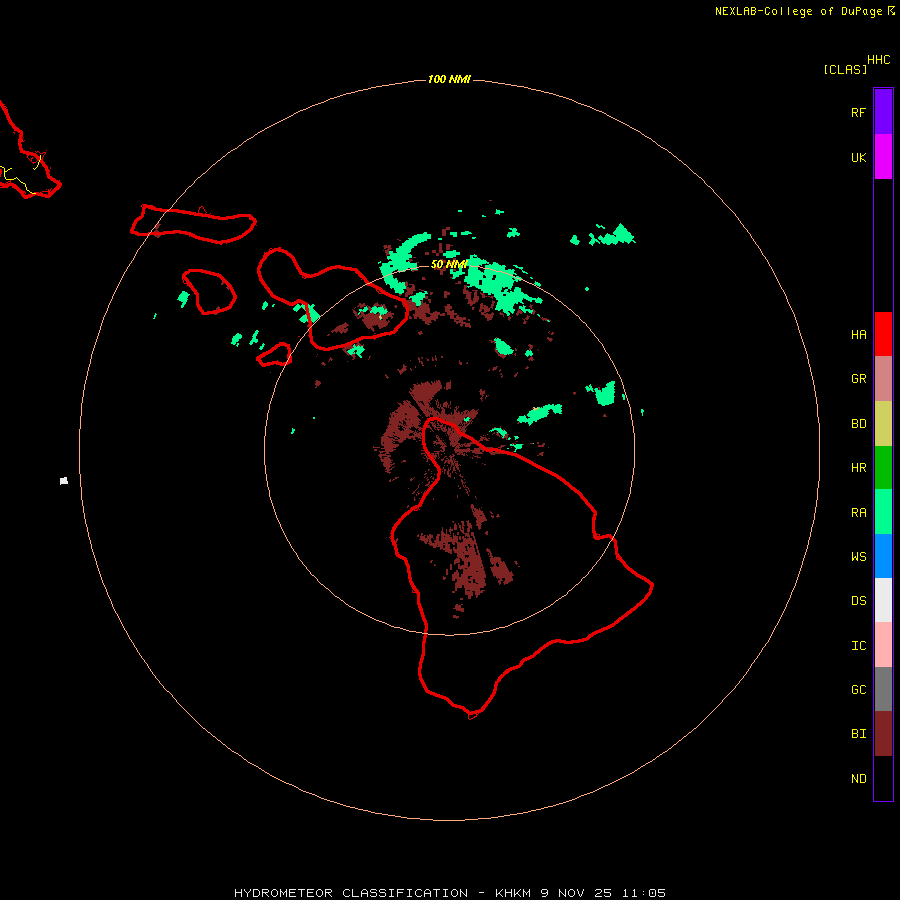This screenshot has height=900, width=900.
Task: Select the GR legend color block
Action: [x=883, y=379]
